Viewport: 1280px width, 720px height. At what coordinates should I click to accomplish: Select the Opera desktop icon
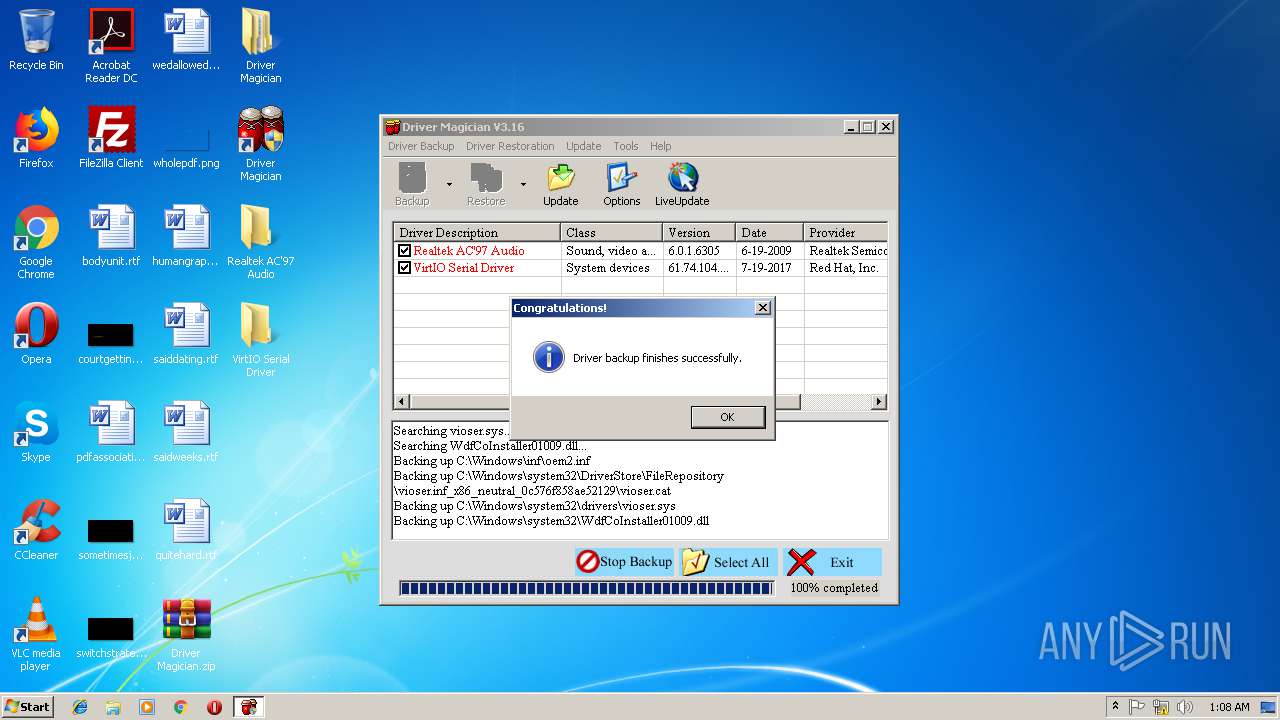click(x=36, y=334)
